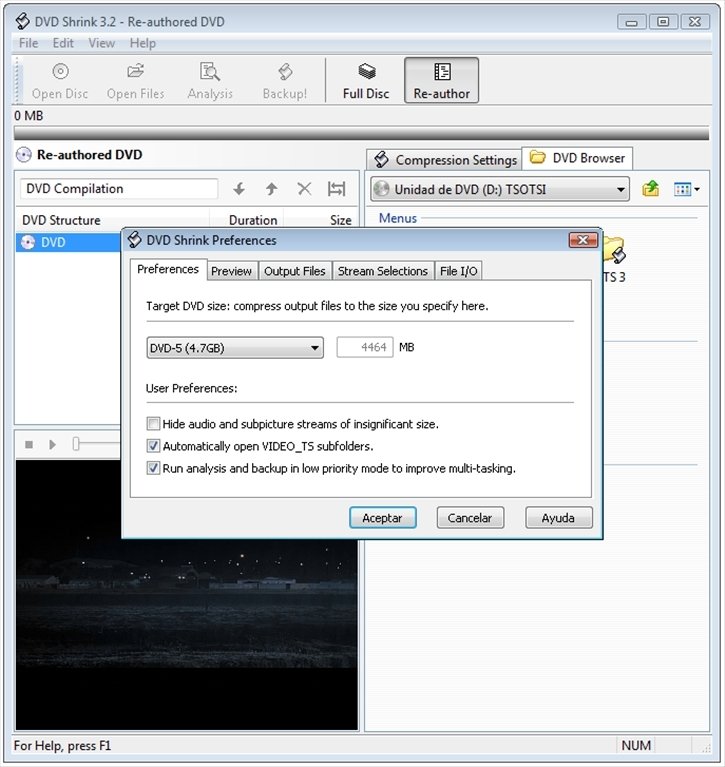
Task: Open the view style icon dropdown
Action: coord(687,189)
